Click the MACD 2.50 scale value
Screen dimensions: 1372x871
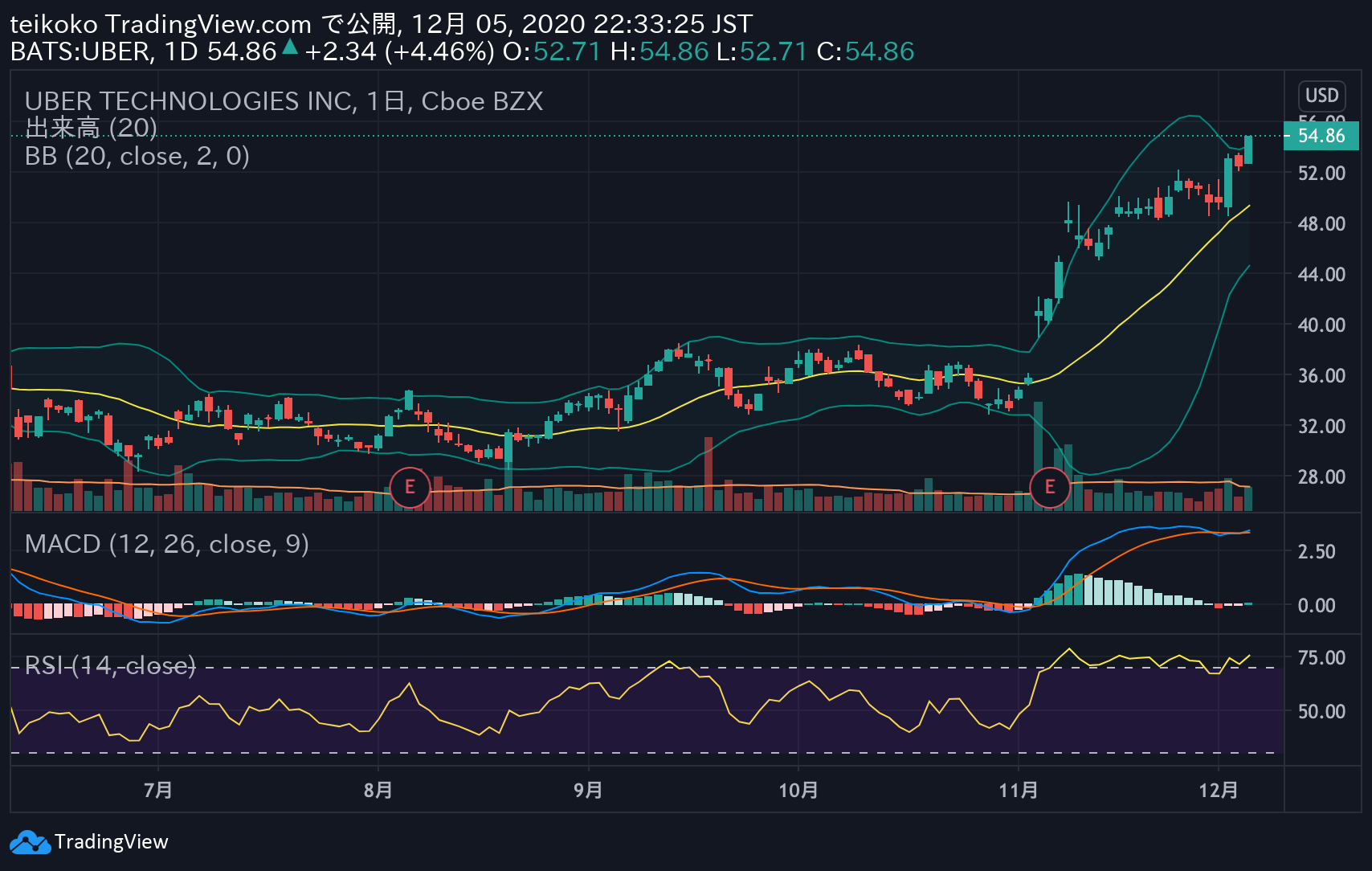[x=1316, y=551]
